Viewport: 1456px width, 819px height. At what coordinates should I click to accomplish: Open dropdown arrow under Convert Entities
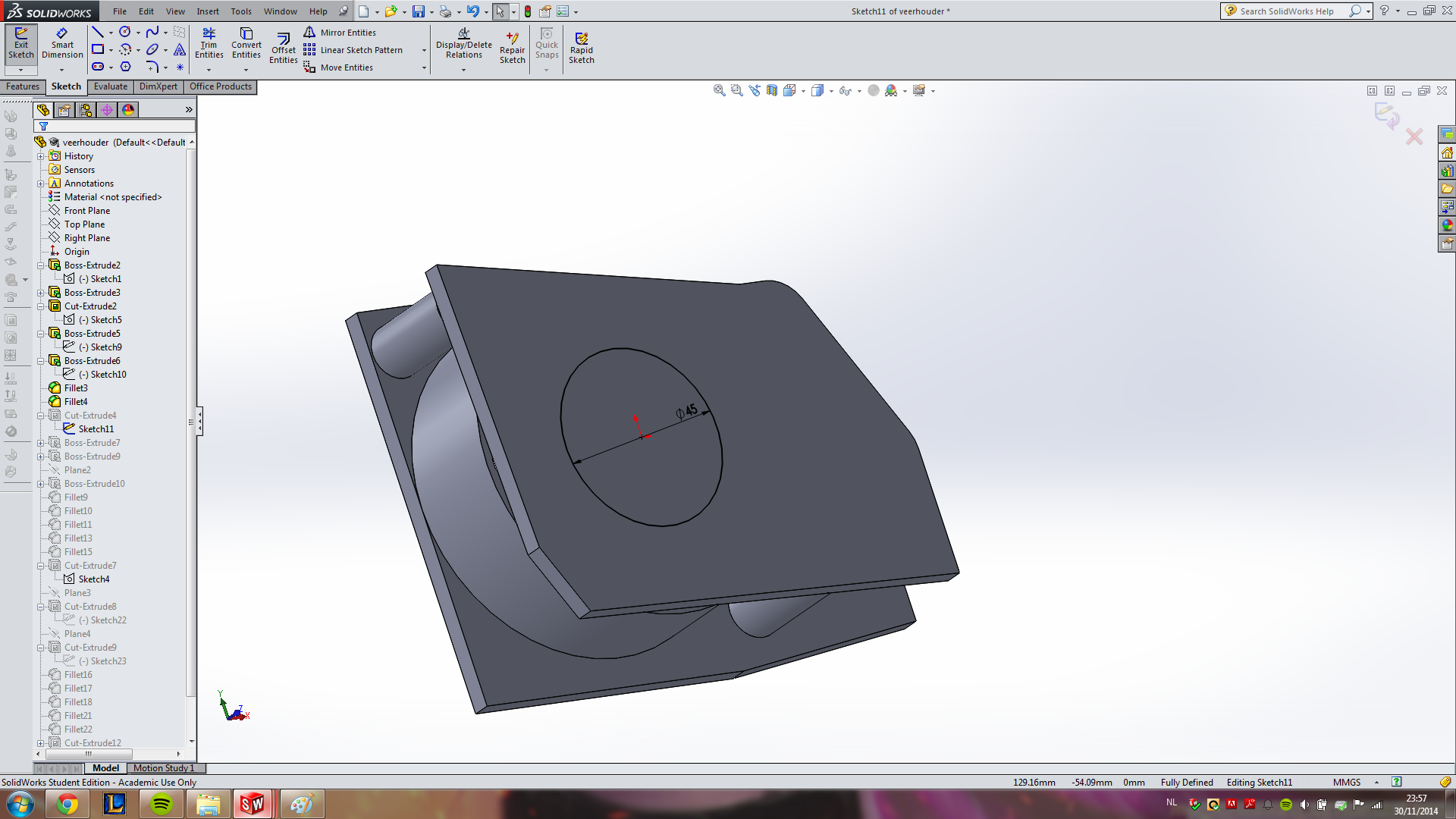(246, 70)
